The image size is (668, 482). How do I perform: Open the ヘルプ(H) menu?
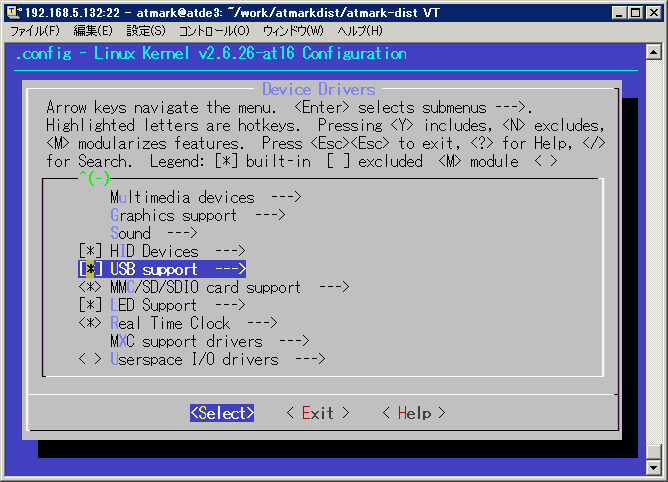[x=360, y=31]
